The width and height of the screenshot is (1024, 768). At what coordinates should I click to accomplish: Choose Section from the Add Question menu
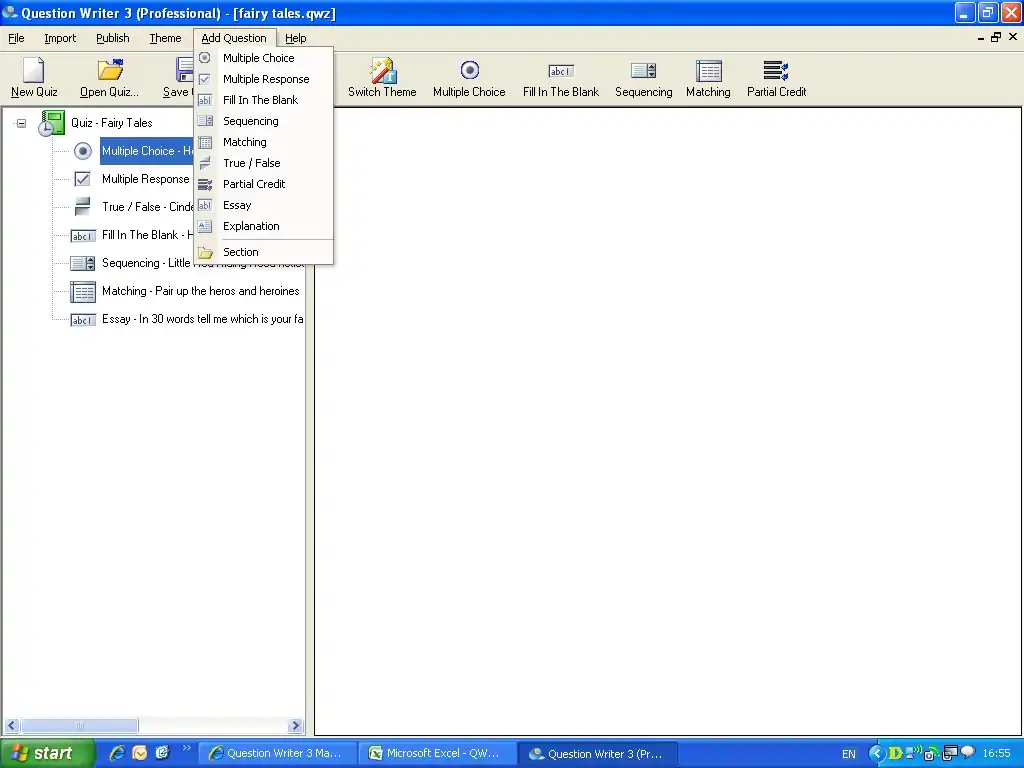[240, 252]
